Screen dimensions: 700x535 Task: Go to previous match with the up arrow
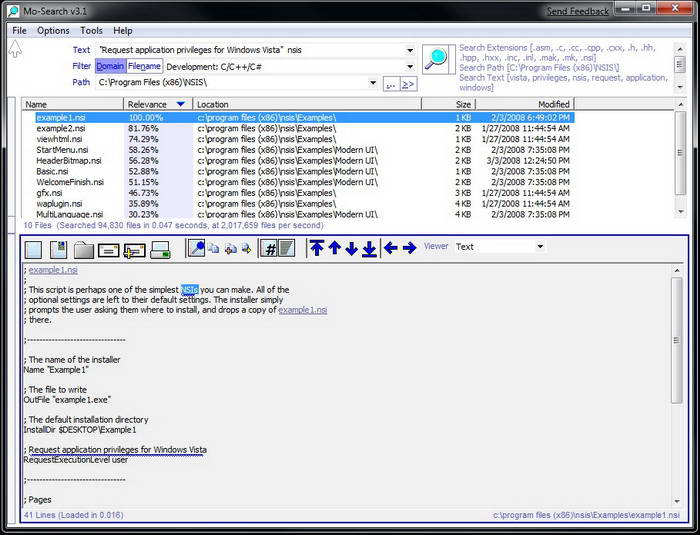(x=335, y=248)
